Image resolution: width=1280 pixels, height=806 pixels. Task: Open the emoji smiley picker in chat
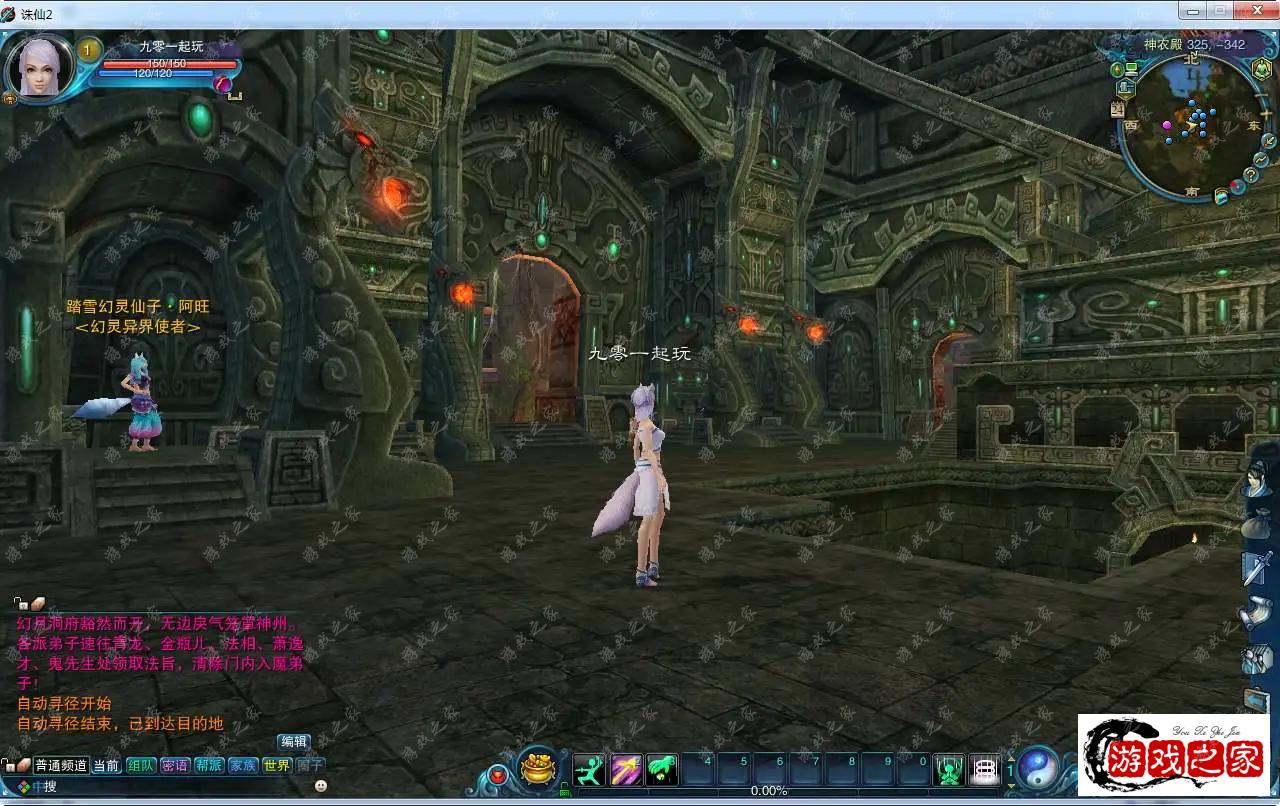coord(321,786)
